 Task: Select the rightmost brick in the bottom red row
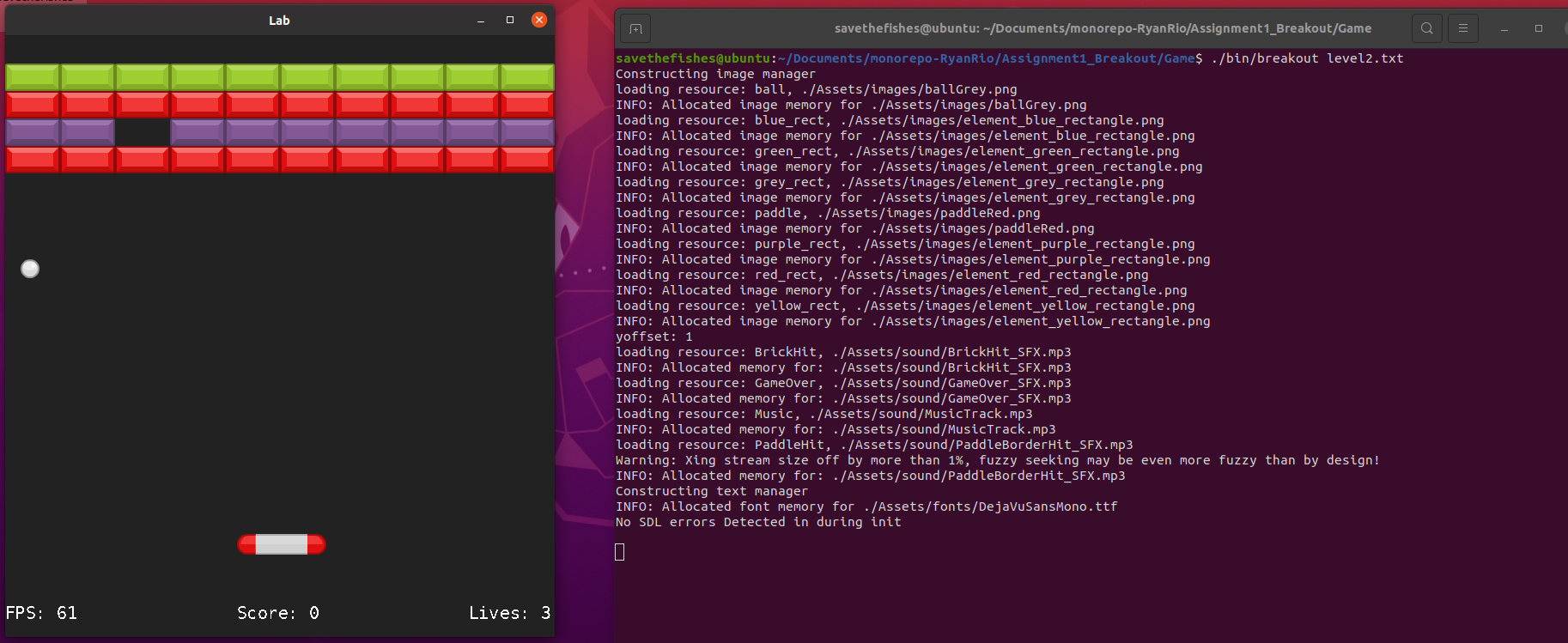(x=527, y=160)
